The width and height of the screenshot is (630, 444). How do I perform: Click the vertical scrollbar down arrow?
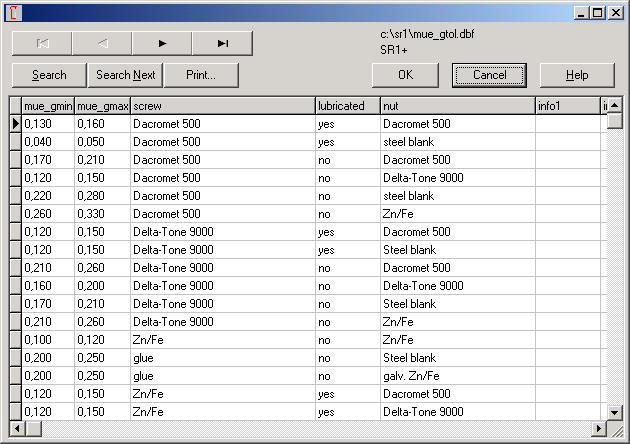615,412
